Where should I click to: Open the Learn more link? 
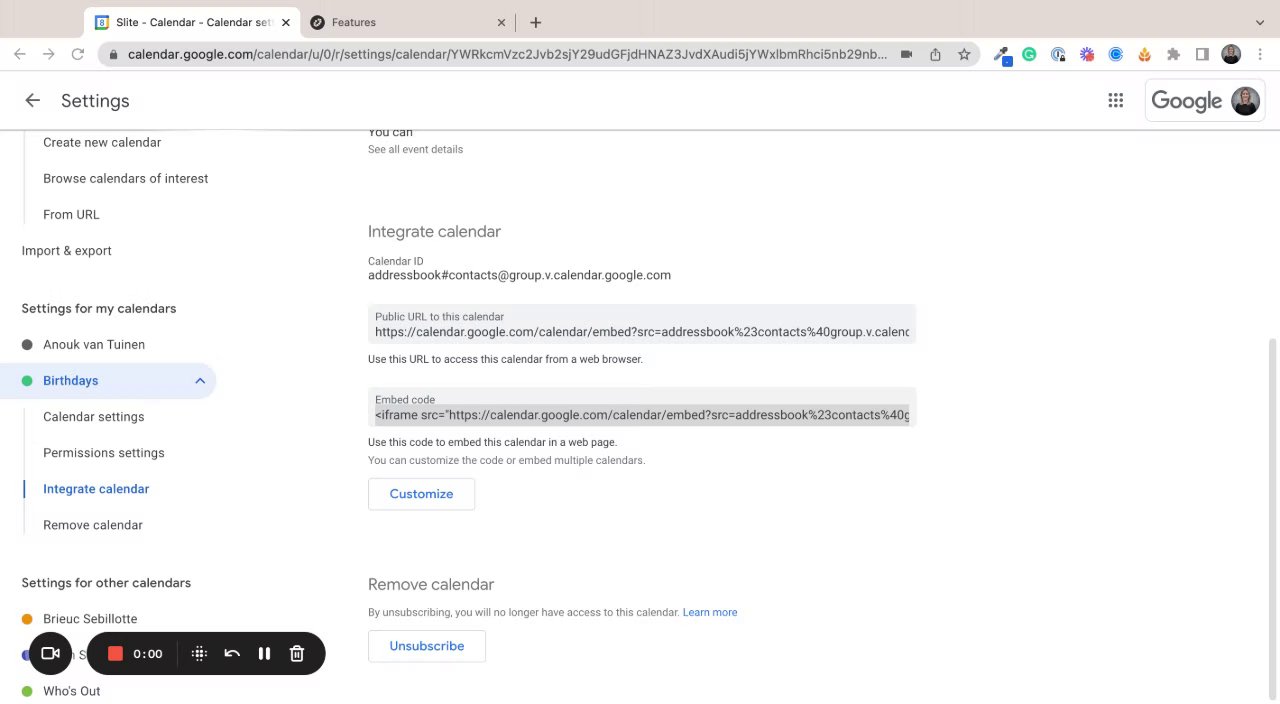point(710,612)
